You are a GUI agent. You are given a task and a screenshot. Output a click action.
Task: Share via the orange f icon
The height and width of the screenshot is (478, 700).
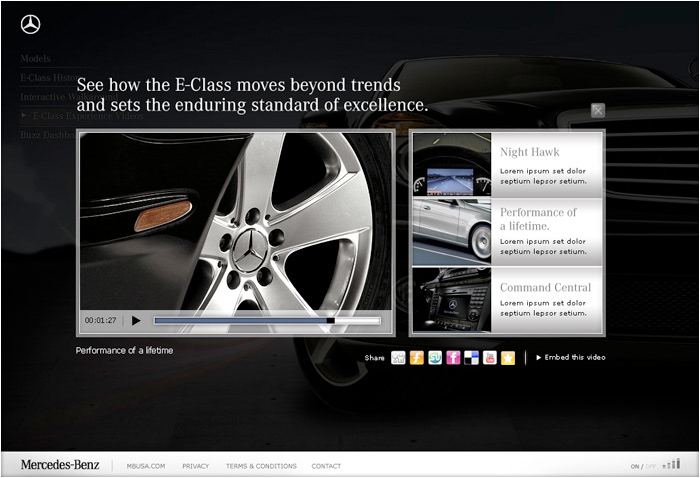pyautogui.click(x=417, y=357)
